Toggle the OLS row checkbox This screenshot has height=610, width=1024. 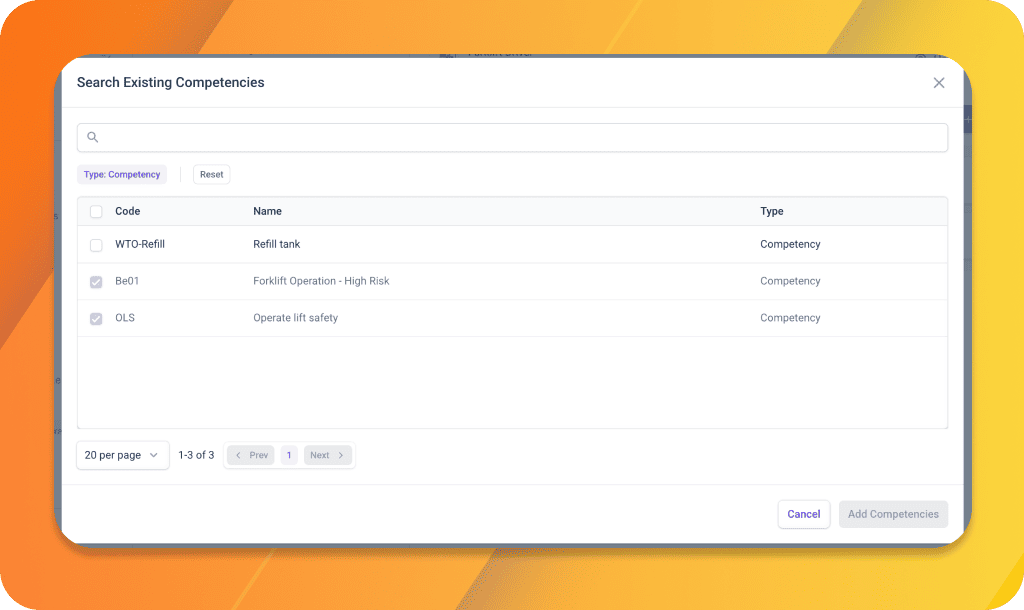[x=96, y=318]
